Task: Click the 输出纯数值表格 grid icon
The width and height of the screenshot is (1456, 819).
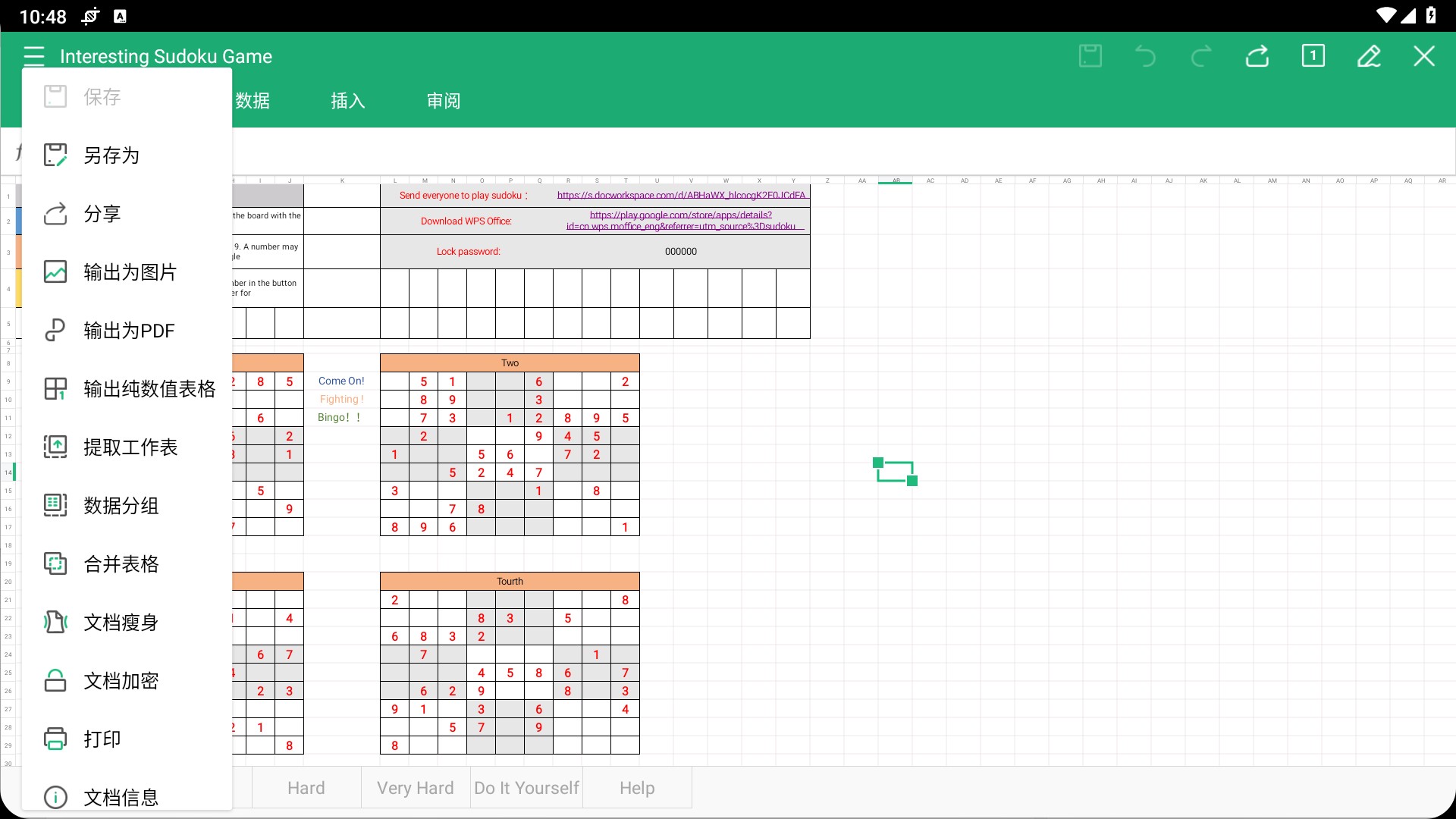Action: pyautogui.click(x=55, y=389)
